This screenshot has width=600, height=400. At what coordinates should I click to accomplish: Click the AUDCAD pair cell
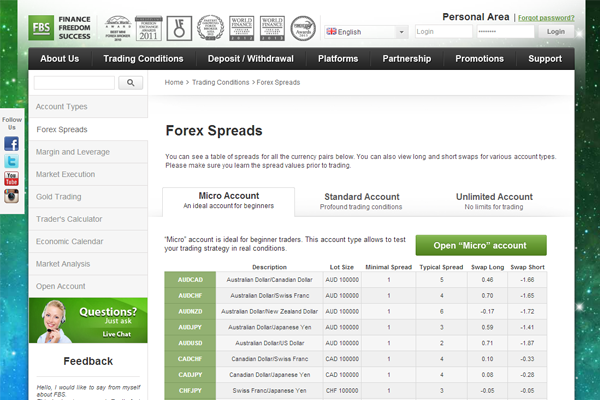pos(190,280)
